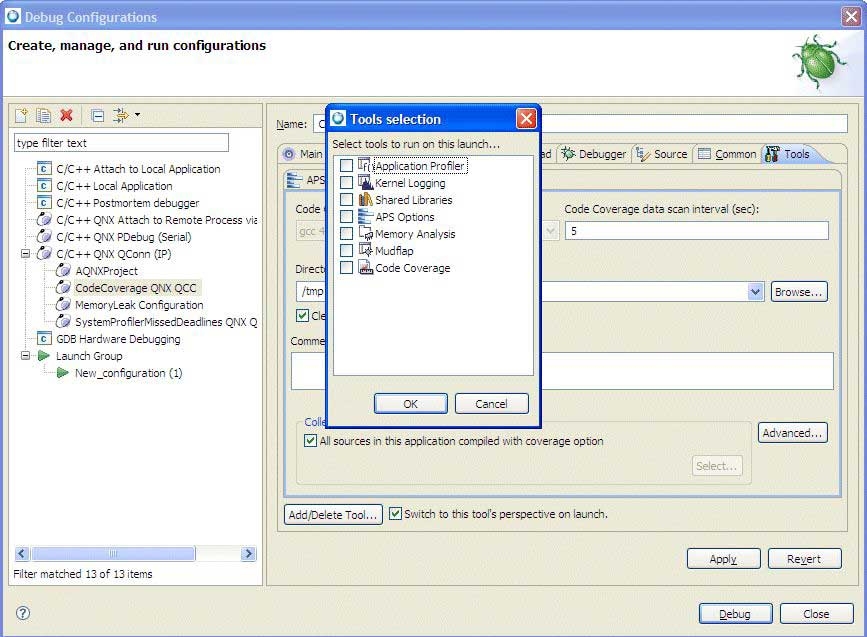
Task: Uncheck sources compiled with coverage option
Action: (310, 440)
